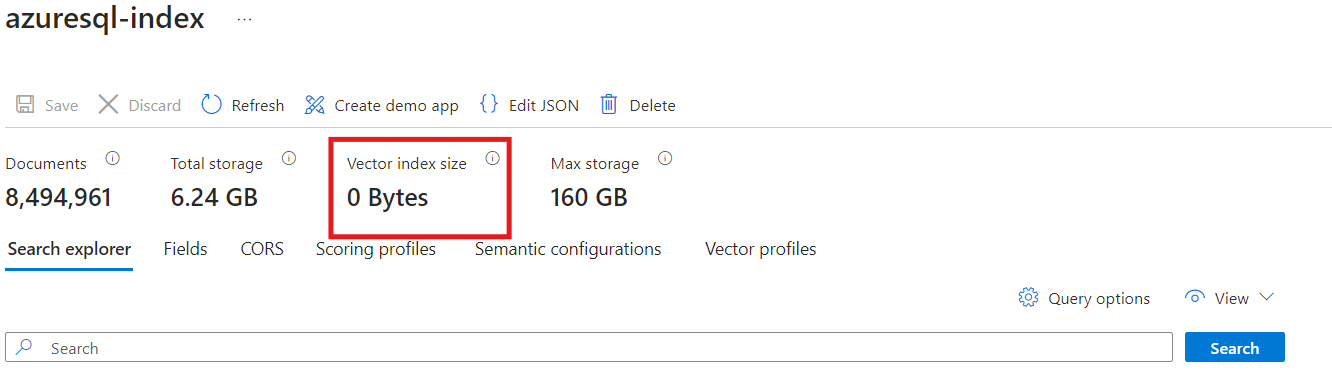Open the Edit JSON editor

click(x=529, y=105)
